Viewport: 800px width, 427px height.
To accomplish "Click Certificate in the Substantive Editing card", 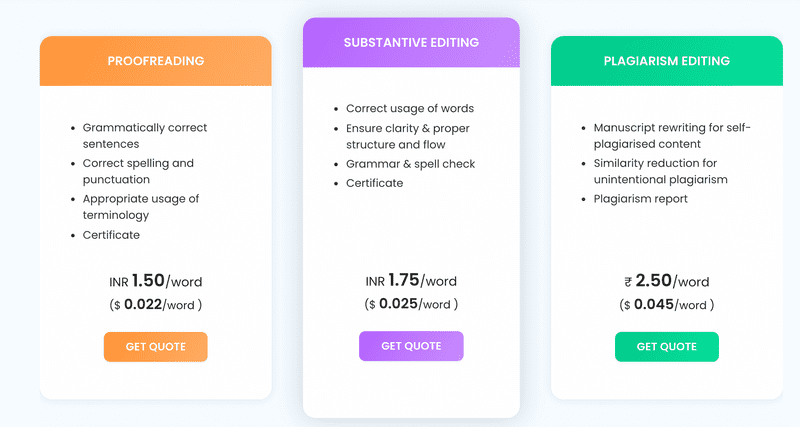I will pos(374,183).
